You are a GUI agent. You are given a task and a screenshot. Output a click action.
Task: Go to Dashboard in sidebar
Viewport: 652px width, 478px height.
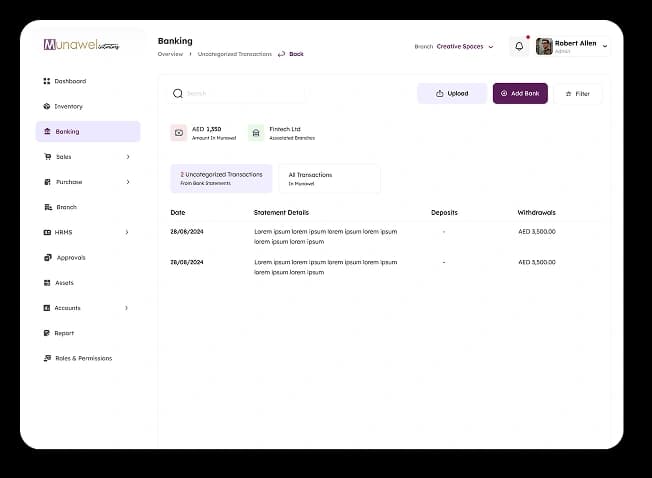(x=88, y=81)
